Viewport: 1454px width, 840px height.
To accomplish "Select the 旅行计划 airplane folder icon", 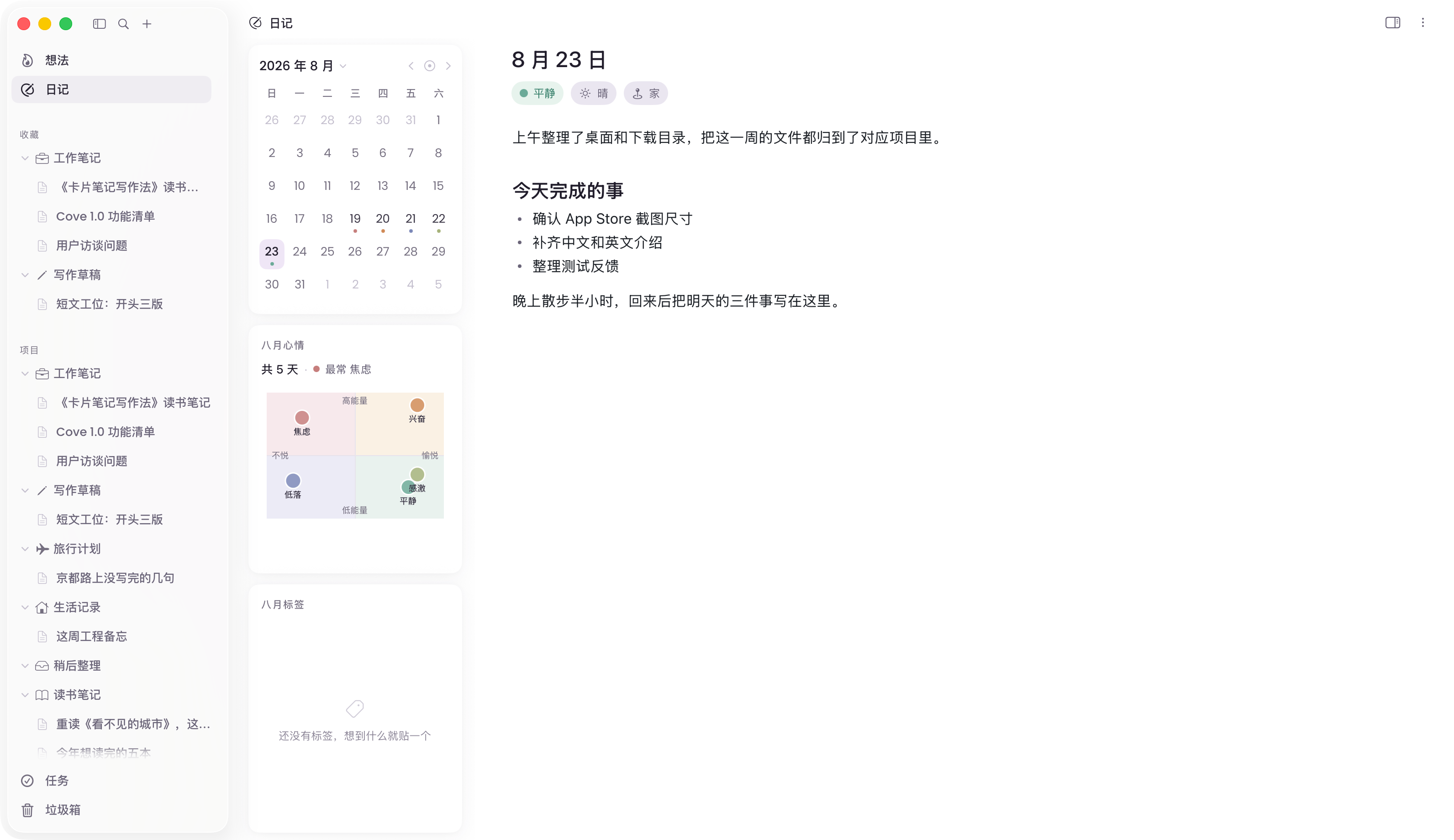I will click(42, 549).
